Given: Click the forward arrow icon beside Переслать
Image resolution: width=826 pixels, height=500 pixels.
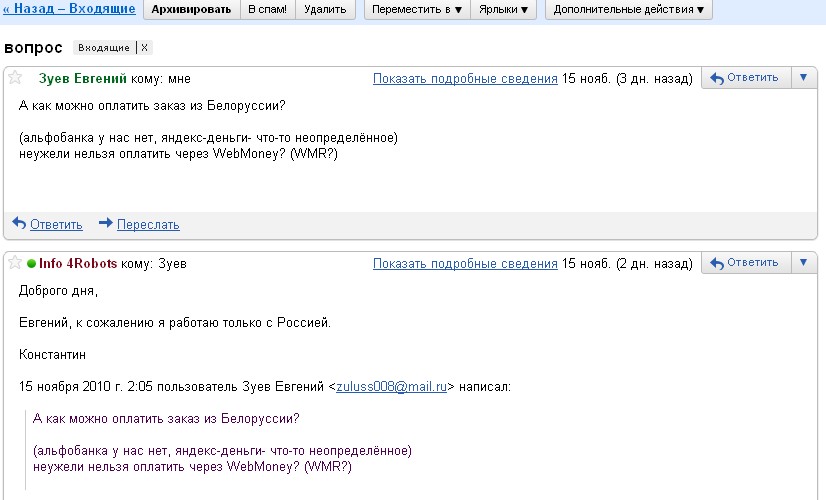Looking at the screenshot, I should [x=105, y=223].
